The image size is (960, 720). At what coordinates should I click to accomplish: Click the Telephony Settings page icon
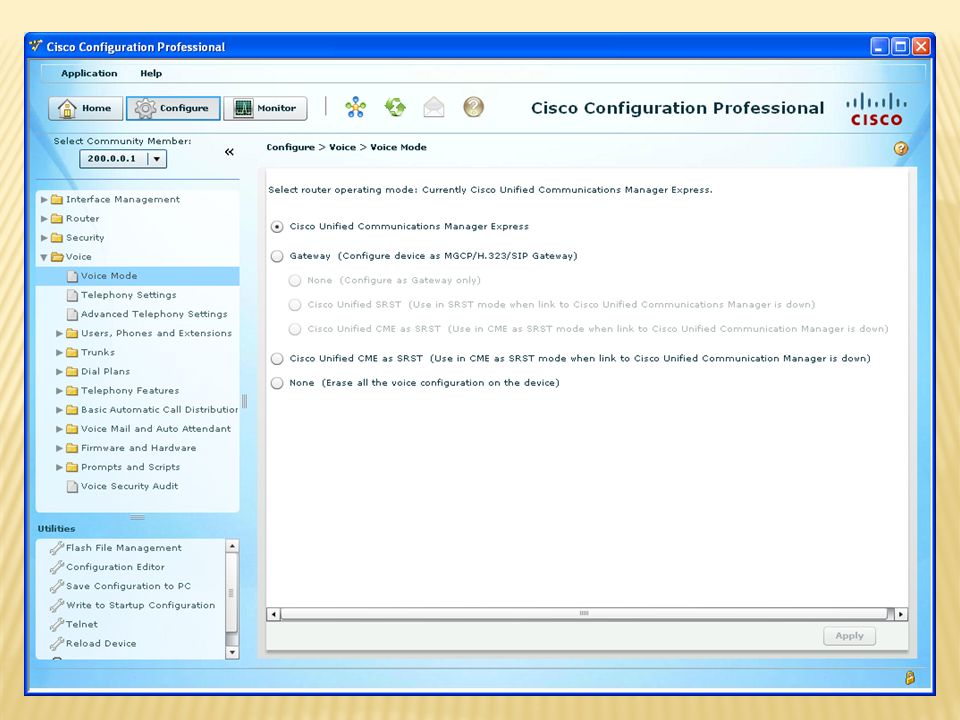click(72, 295)
